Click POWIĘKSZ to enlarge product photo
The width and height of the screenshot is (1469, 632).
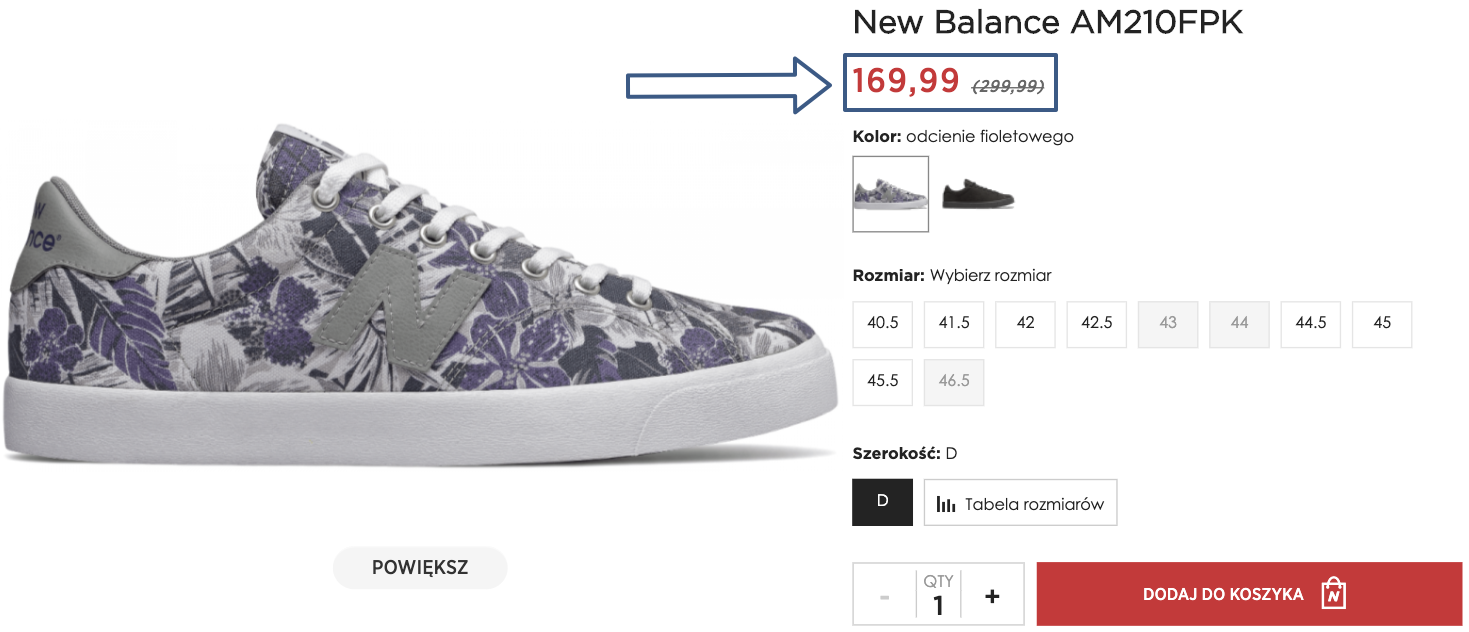point(419,567)
